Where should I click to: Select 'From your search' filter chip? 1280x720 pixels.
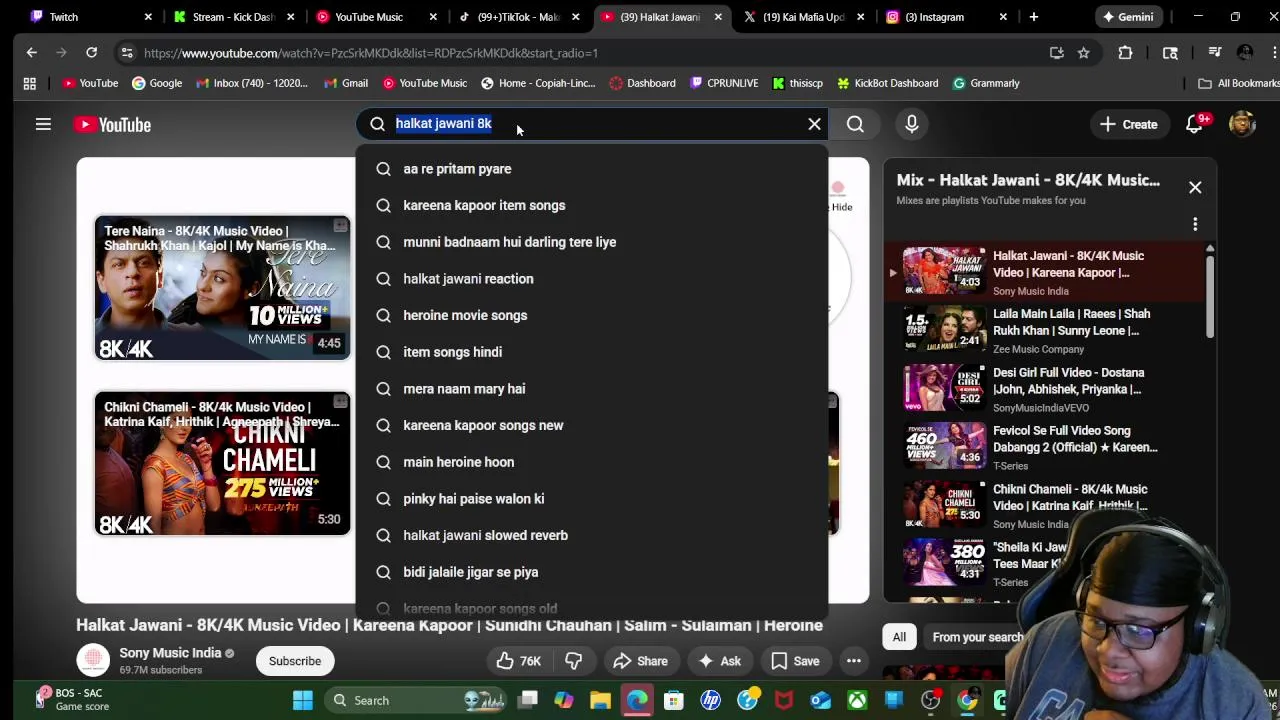click(x=977, y=637)
